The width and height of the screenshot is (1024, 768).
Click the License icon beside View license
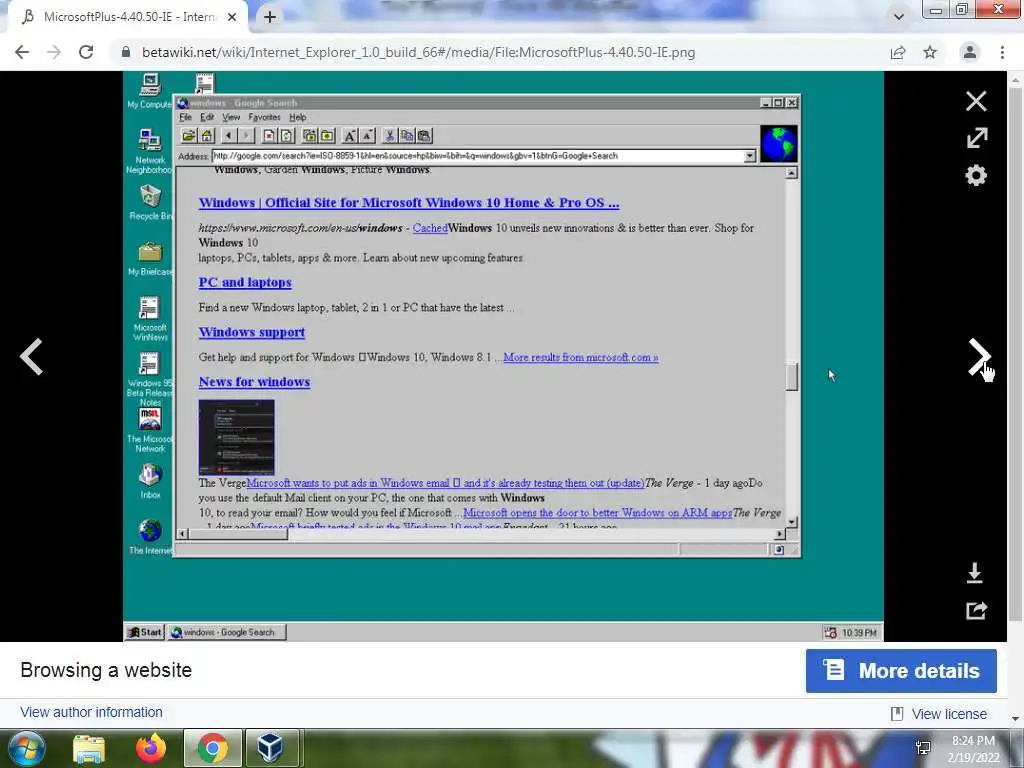pyautogui.click(x=897, y=714)
